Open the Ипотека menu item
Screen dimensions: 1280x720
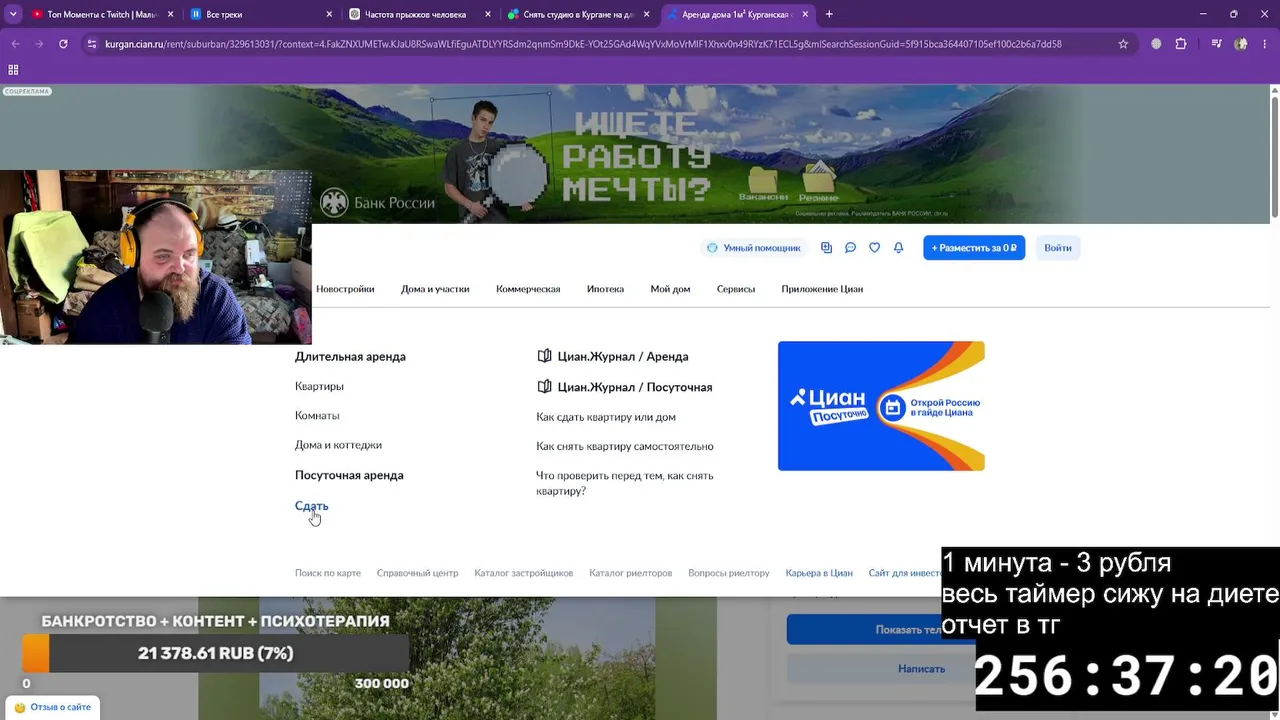click(605, 289)
